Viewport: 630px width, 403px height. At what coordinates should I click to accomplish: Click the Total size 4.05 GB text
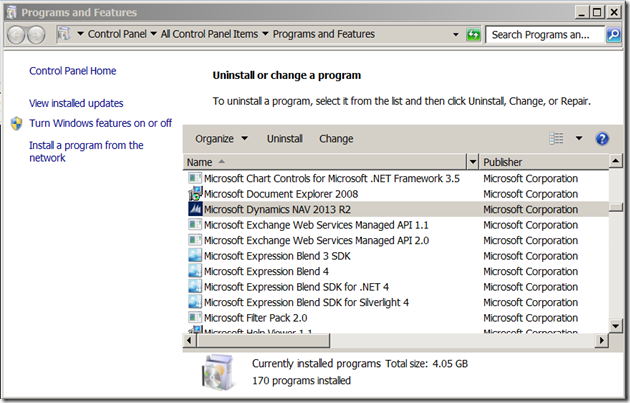427,364
